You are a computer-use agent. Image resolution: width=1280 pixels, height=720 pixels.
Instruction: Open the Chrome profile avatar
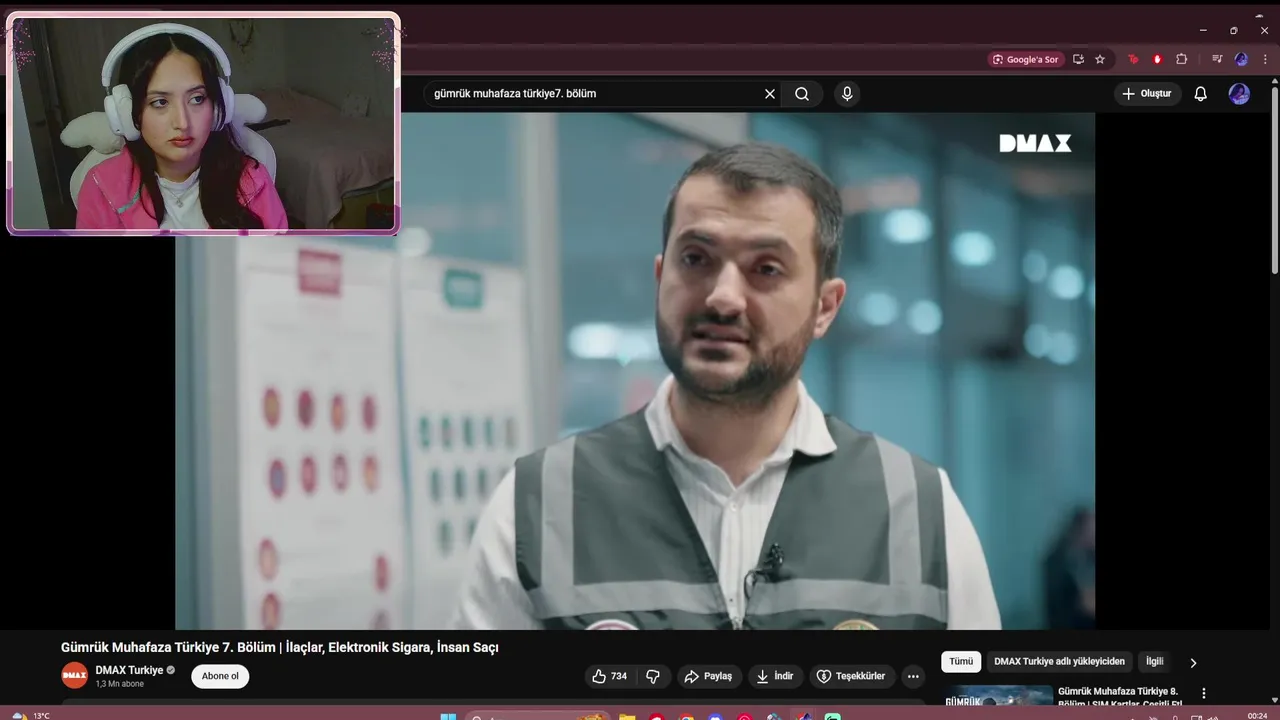[x=1241, y=59]
